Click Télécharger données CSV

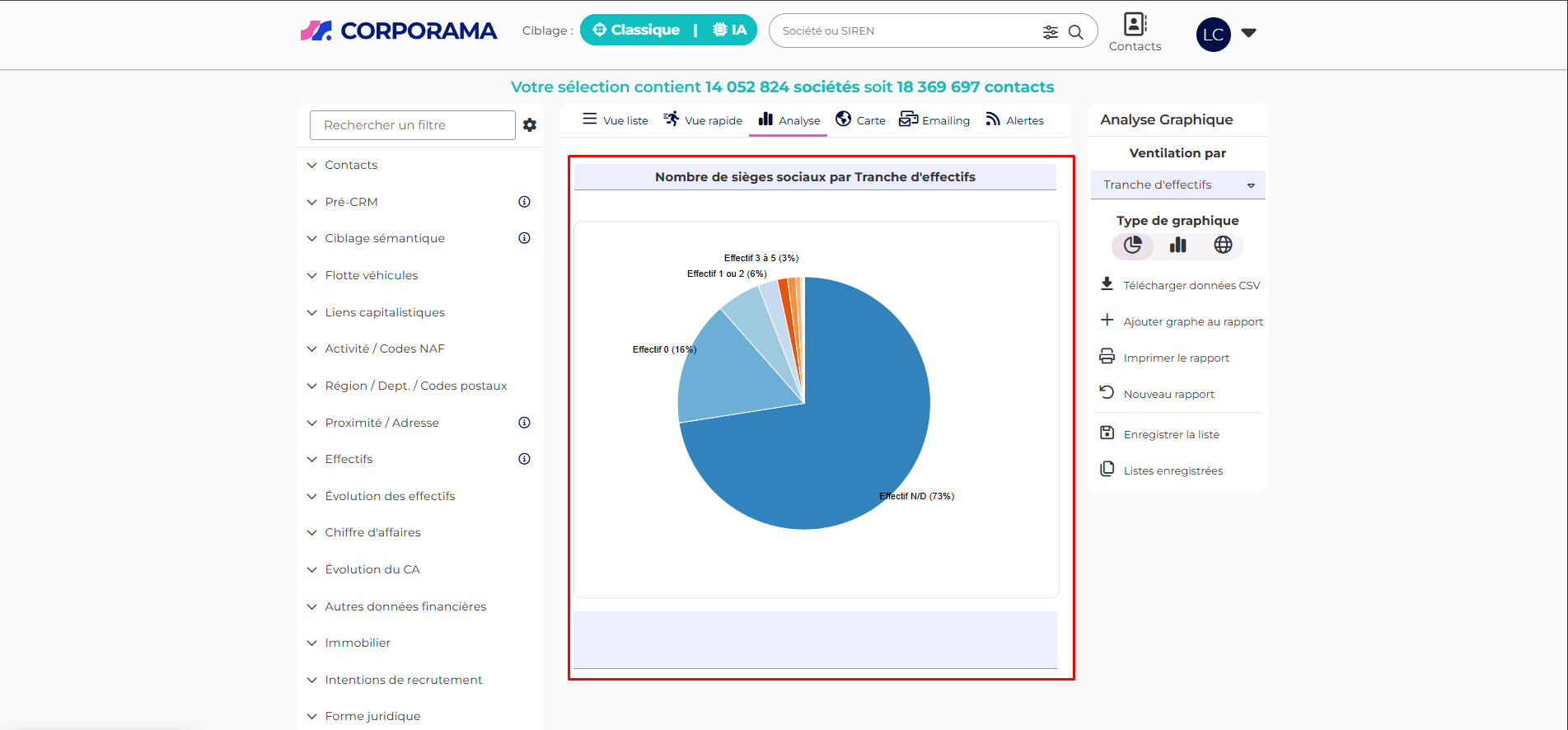(1191, 286)
